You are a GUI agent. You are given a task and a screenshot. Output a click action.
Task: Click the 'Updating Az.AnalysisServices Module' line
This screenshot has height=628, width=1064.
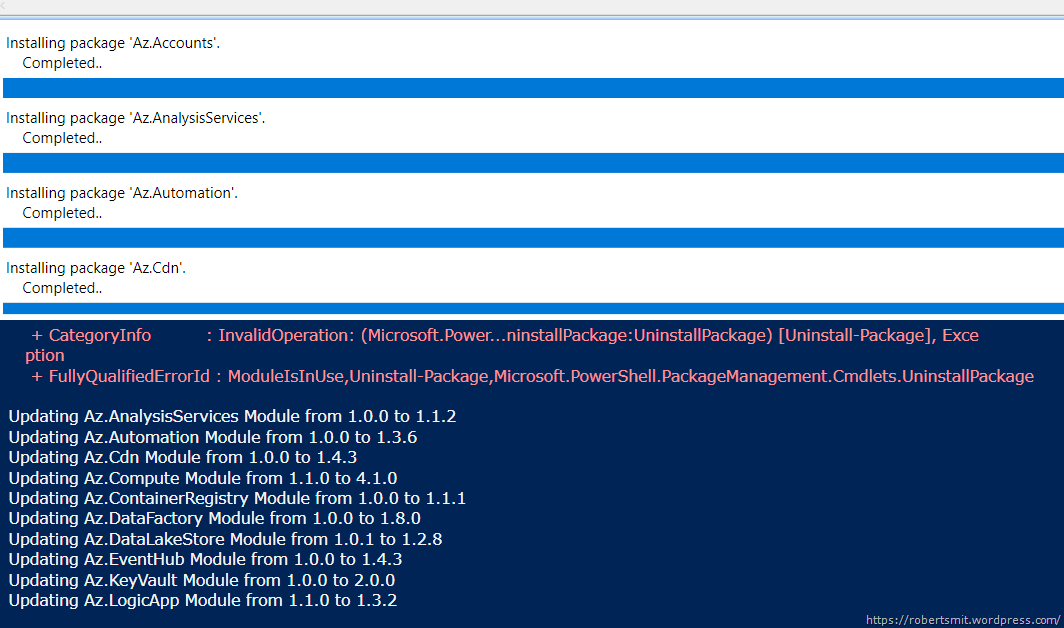coord(232,416)
